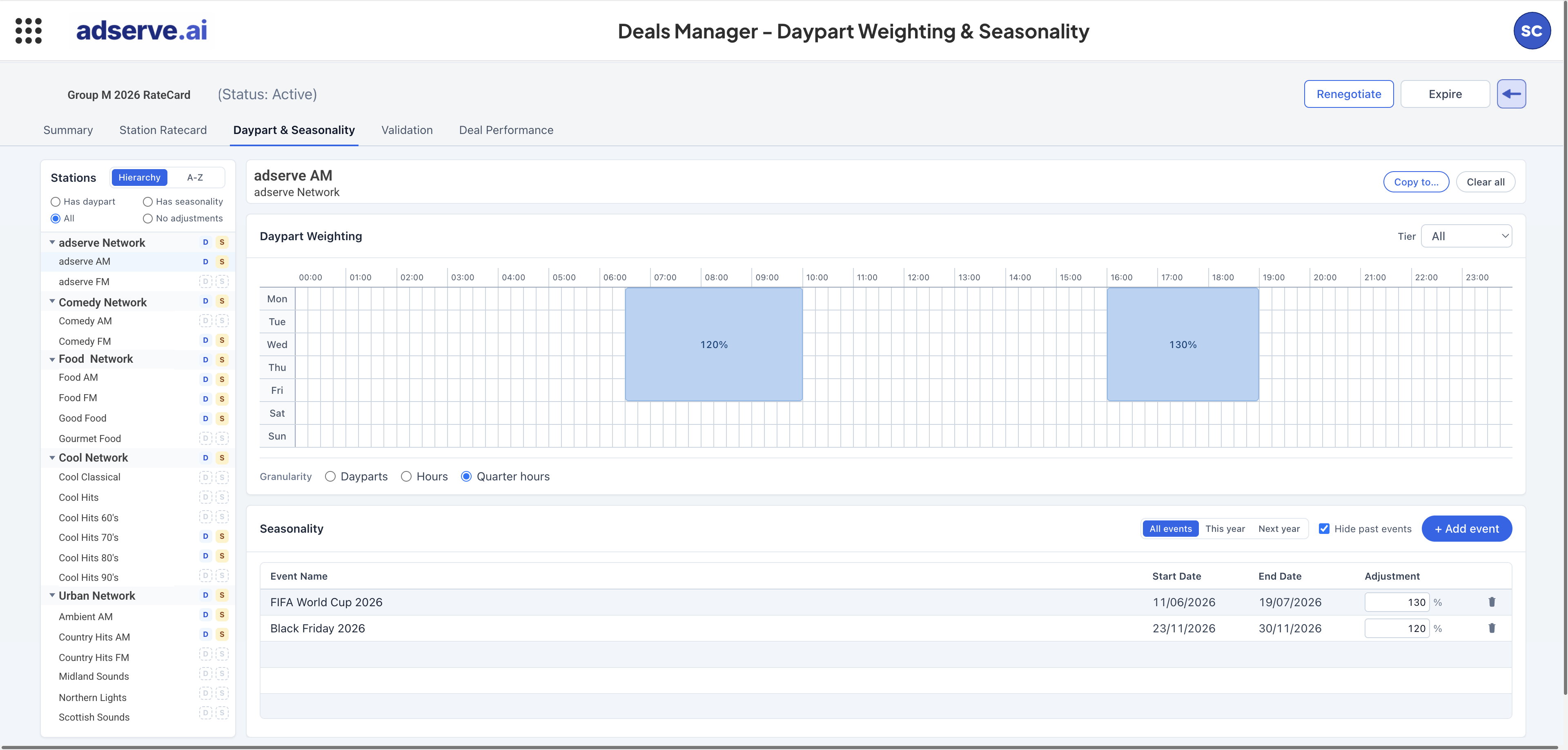Set granularity to Hours
Screen dimensions: 1568x750
[x=406, y=476]
